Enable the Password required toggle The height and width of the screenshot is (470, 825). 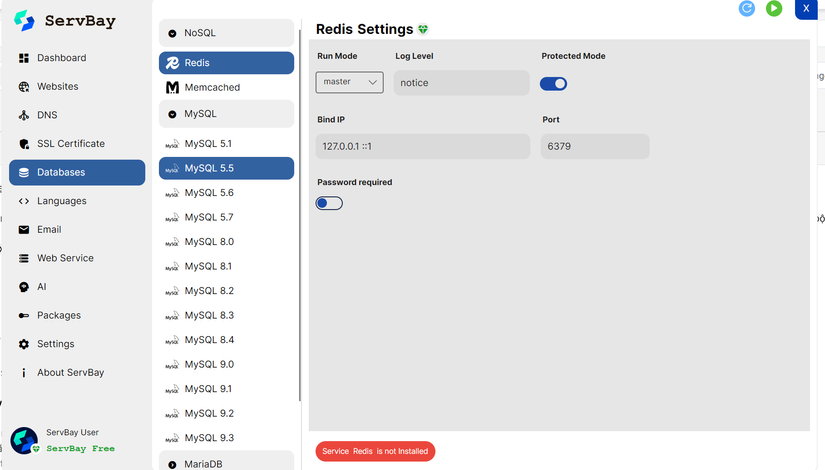[x=329, y=203]
